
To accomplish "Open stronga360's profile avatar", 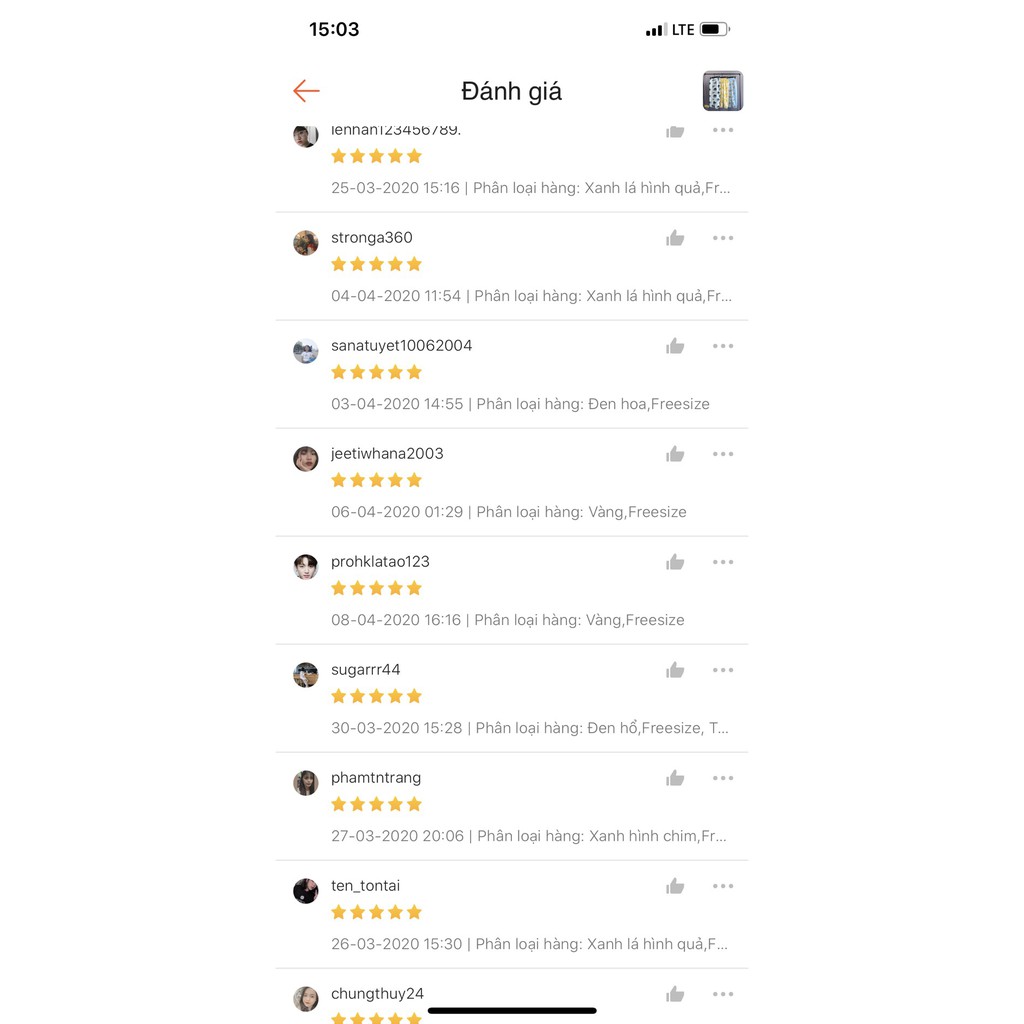I will click(306, 243).
